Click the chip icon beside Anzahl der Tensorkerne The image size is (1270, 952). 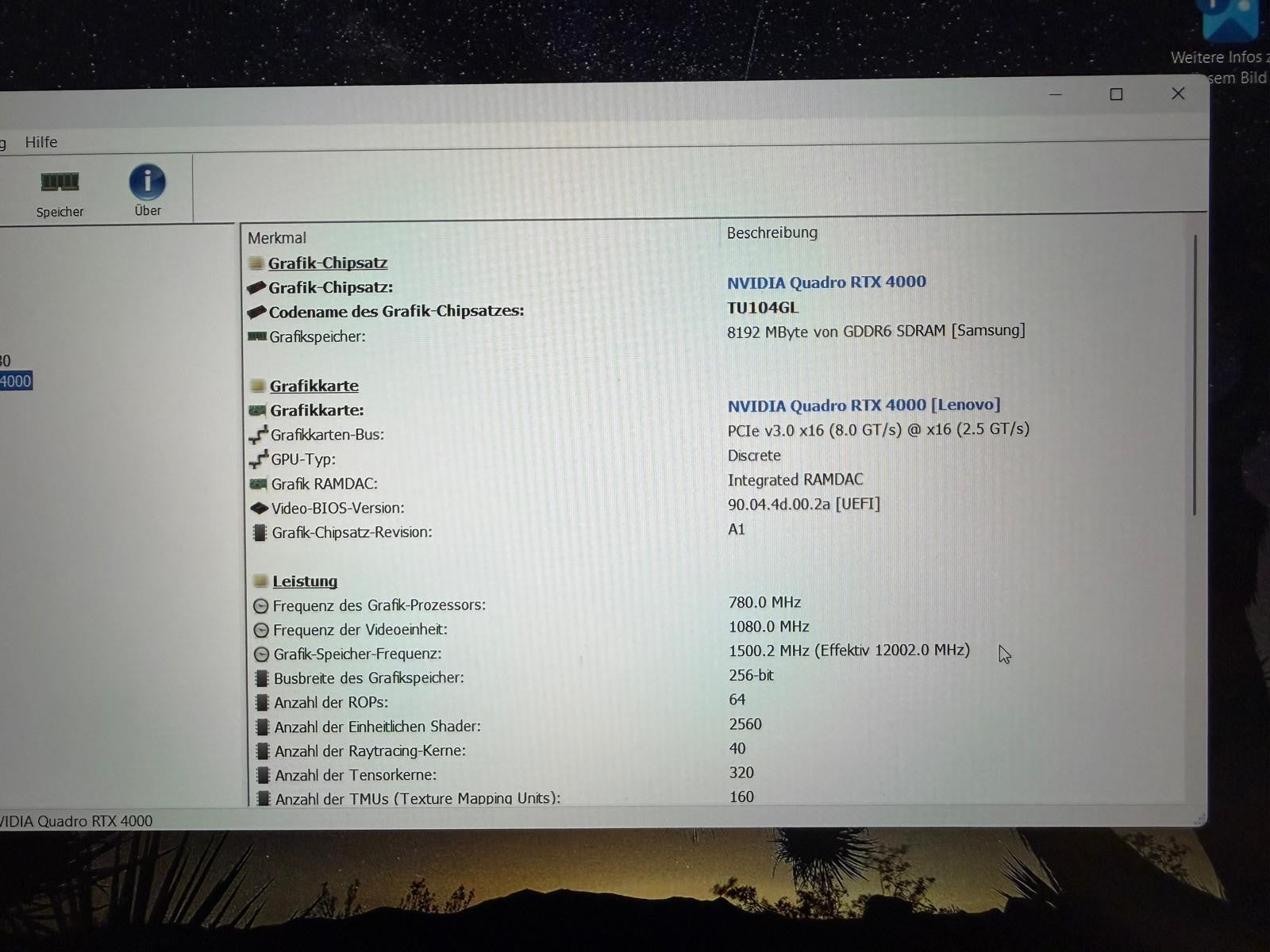264,775
